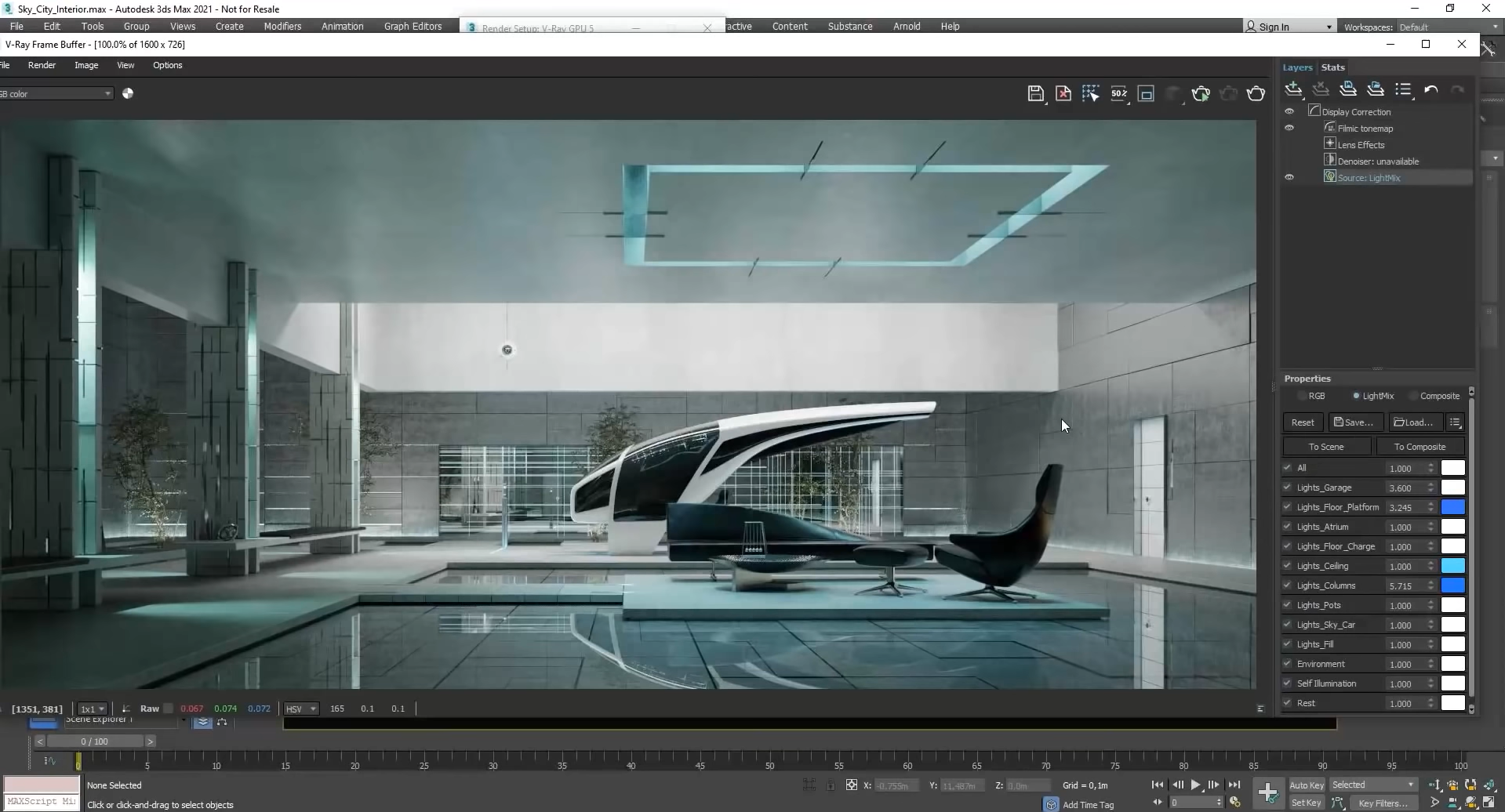Screen dimensions: 1505x812
Task: Switch to the Composite radio button
Action: (1412, 396)
